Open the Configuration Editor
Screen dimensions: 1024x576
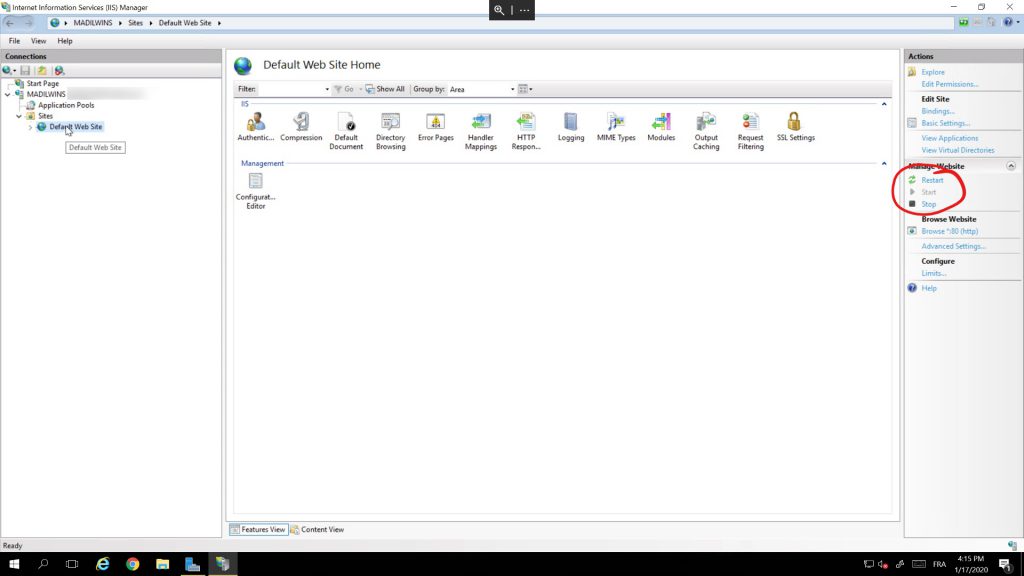pos(255,191)
